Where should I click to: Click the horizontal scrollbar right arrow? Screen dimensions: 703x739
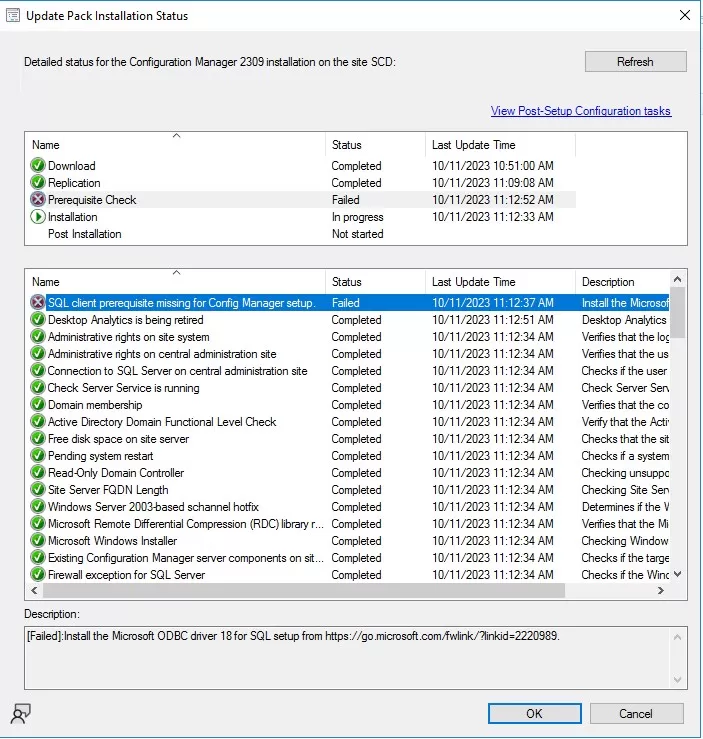click(661, 591)
